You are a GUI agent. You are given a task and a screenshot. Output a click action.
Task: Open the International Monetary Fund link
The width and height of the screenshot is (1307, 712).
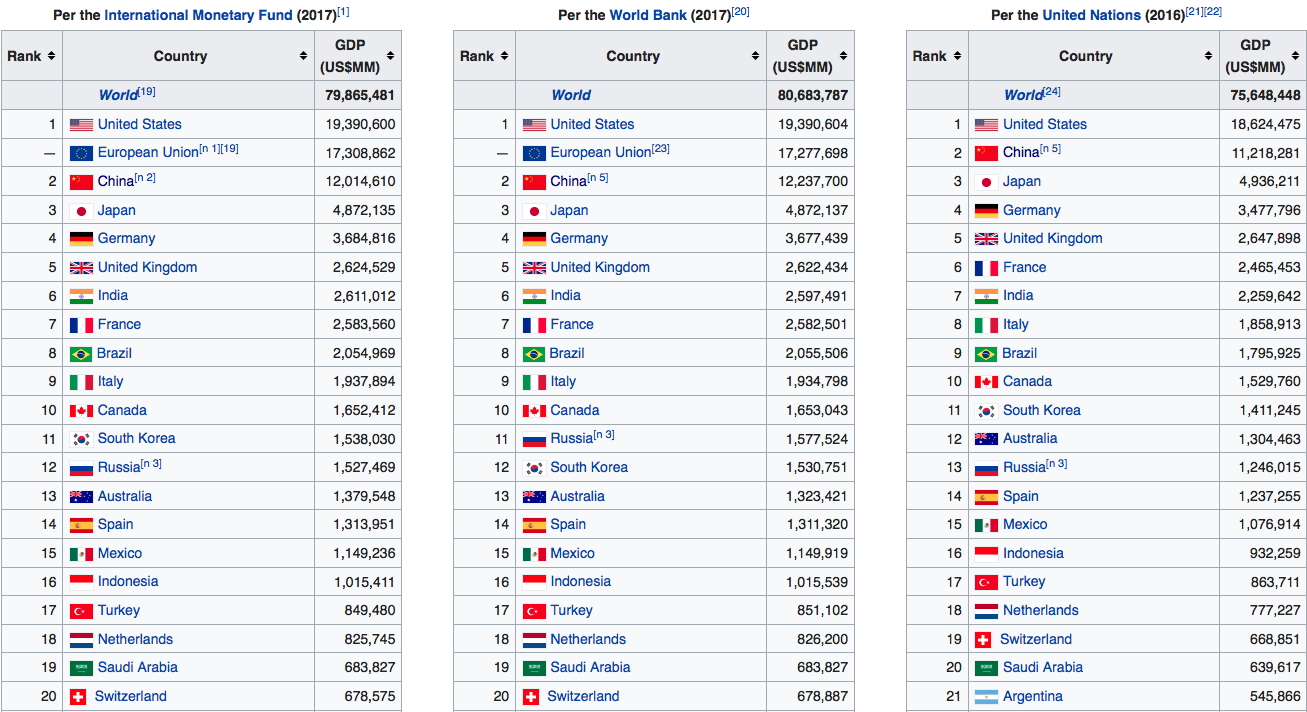coord(198,15)
